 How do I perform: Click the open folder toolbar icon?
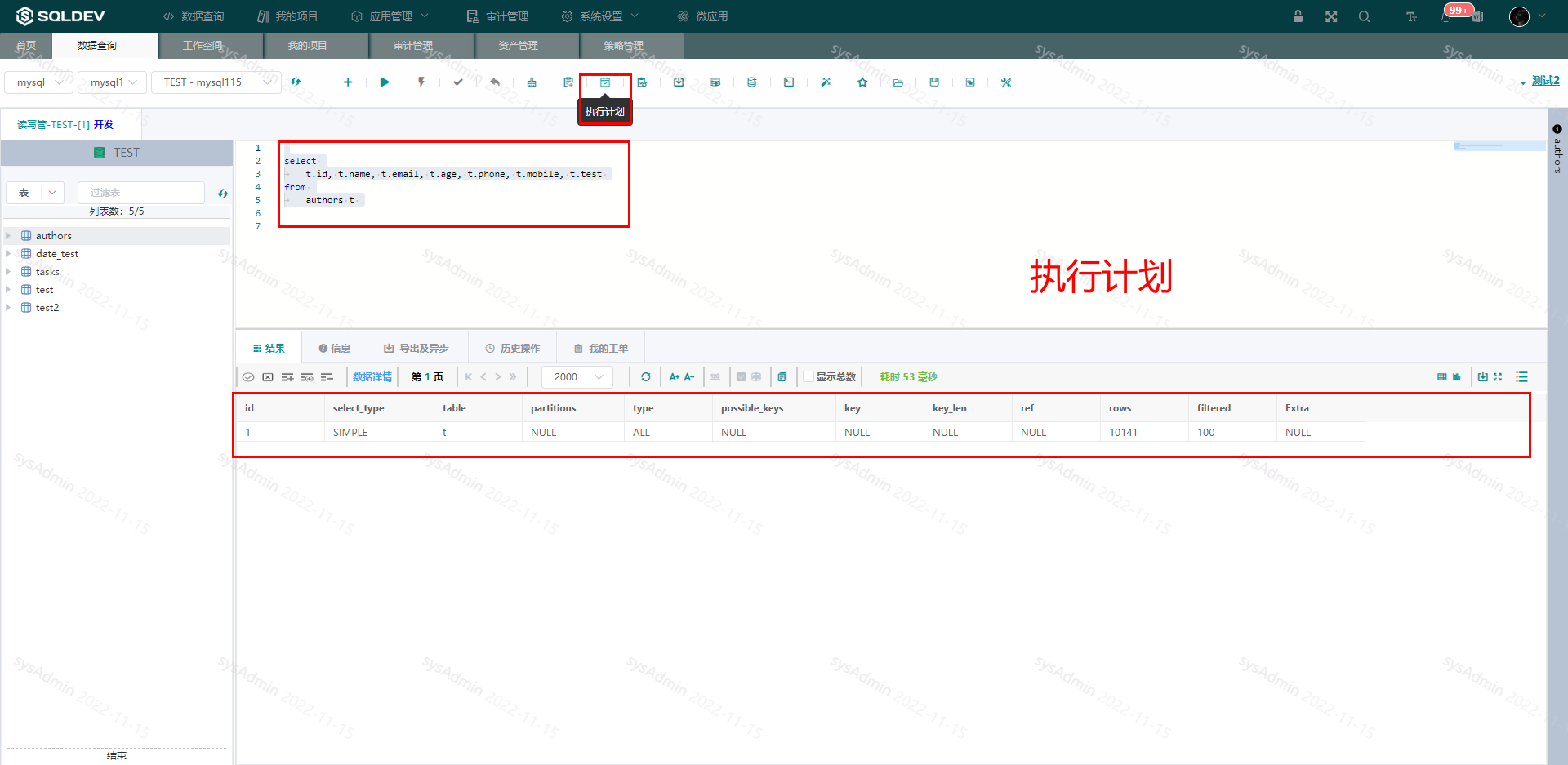coord(898,82)
